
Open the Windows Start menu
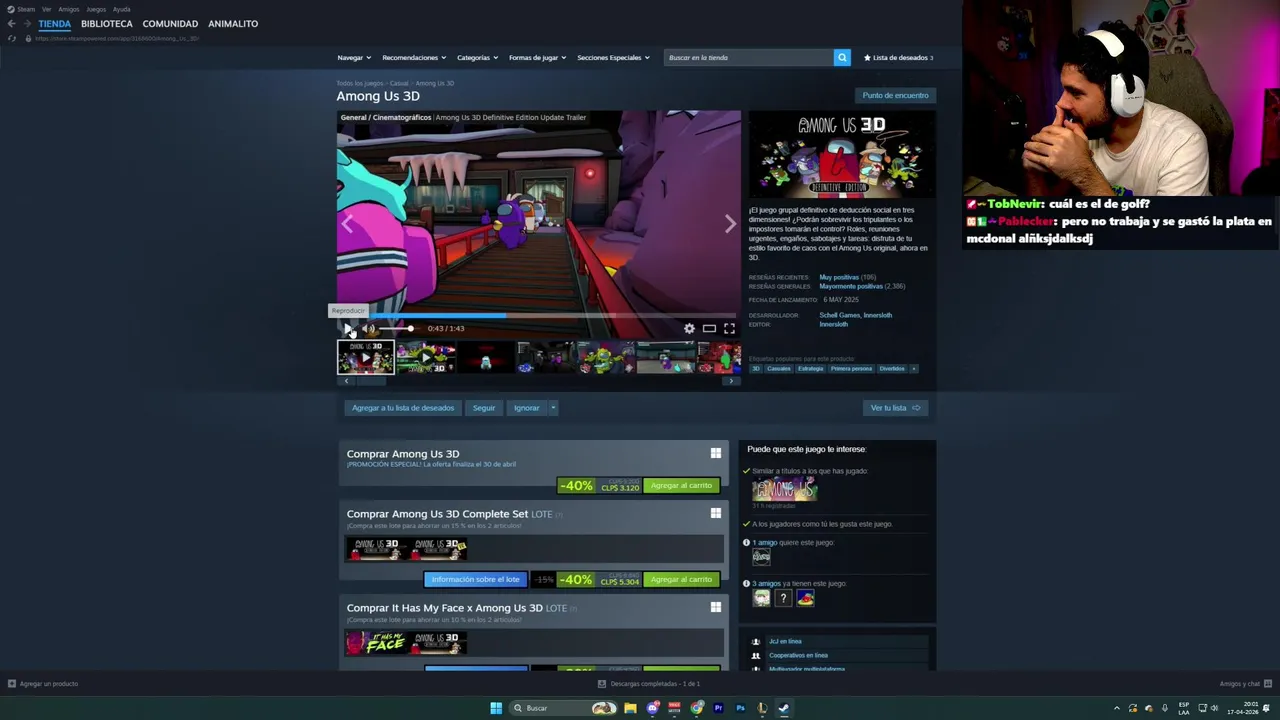pyautogui.click(x=496, y=708)
